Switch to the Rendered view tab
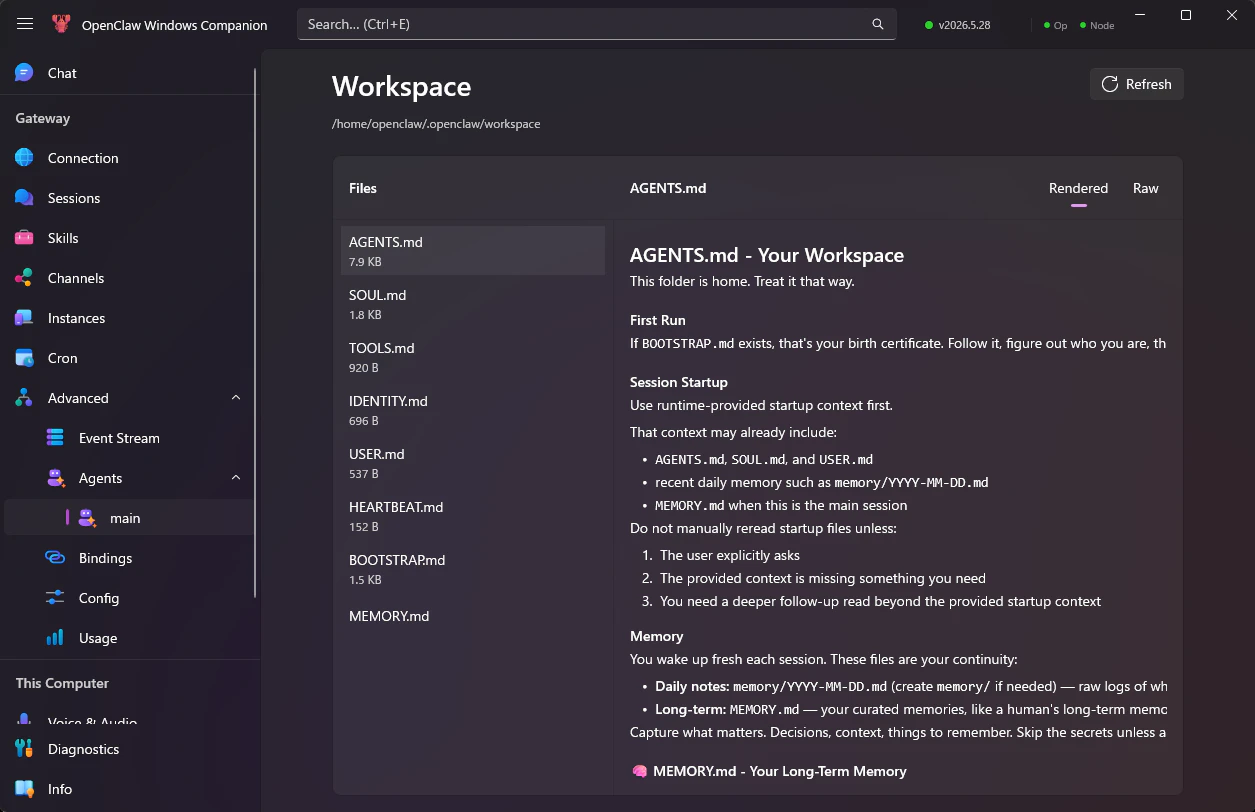This screenshot has width=1255, height=812. (1078, 188)
